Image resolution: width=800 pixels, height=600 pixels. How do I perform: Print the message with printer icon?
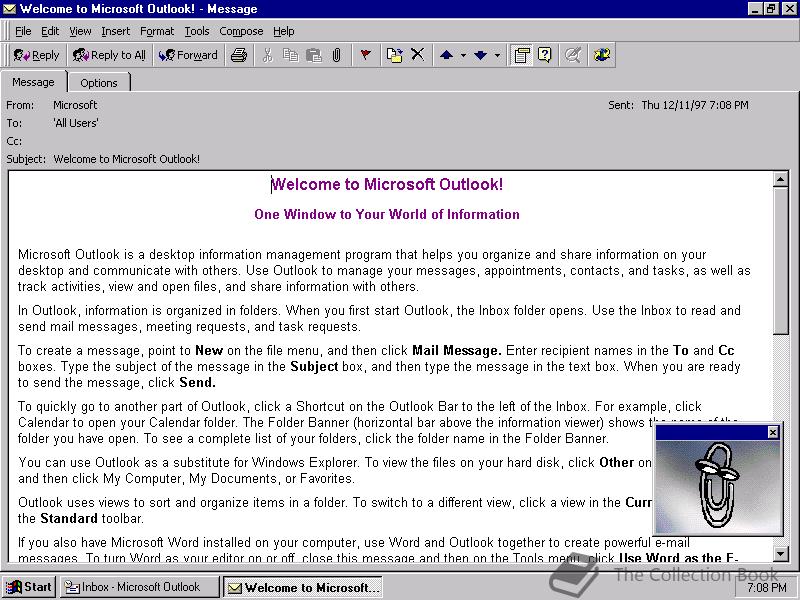[x=238, y=55]
